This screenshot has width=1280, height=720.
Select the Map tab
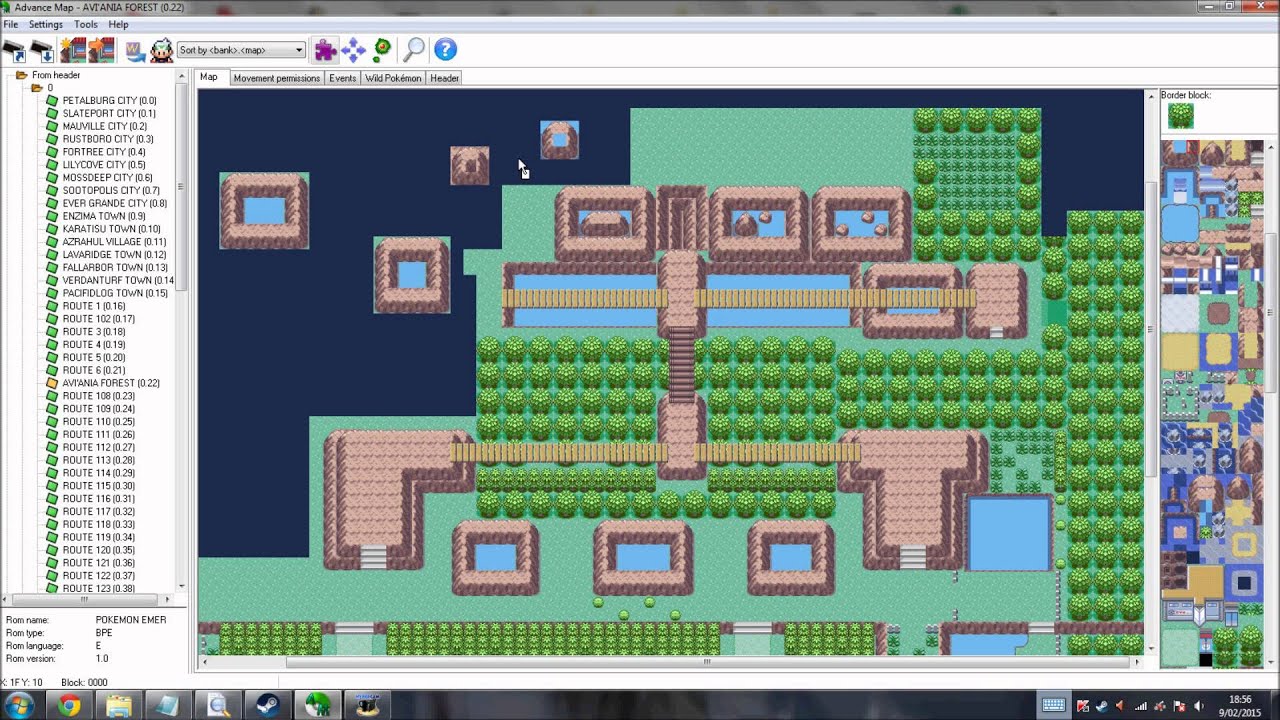coord(209,77)
